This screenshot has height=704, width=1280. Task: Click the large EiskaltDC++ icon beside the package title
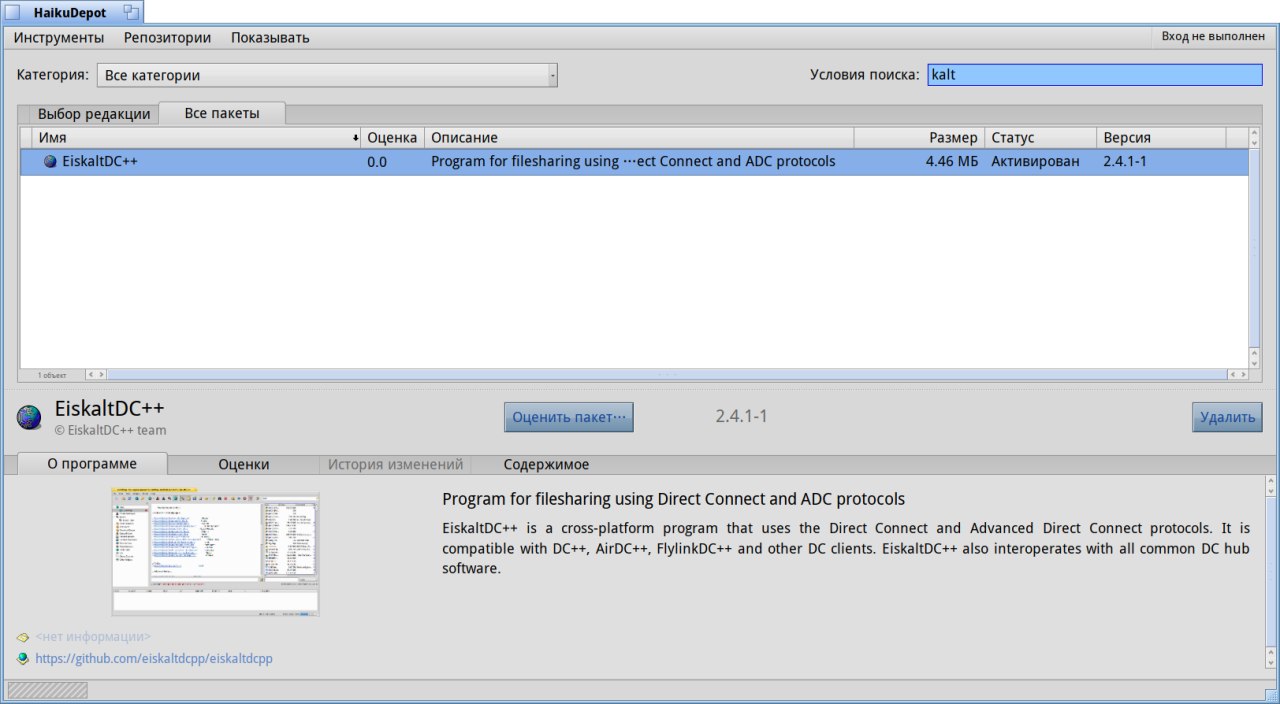(x=30, y=417)
